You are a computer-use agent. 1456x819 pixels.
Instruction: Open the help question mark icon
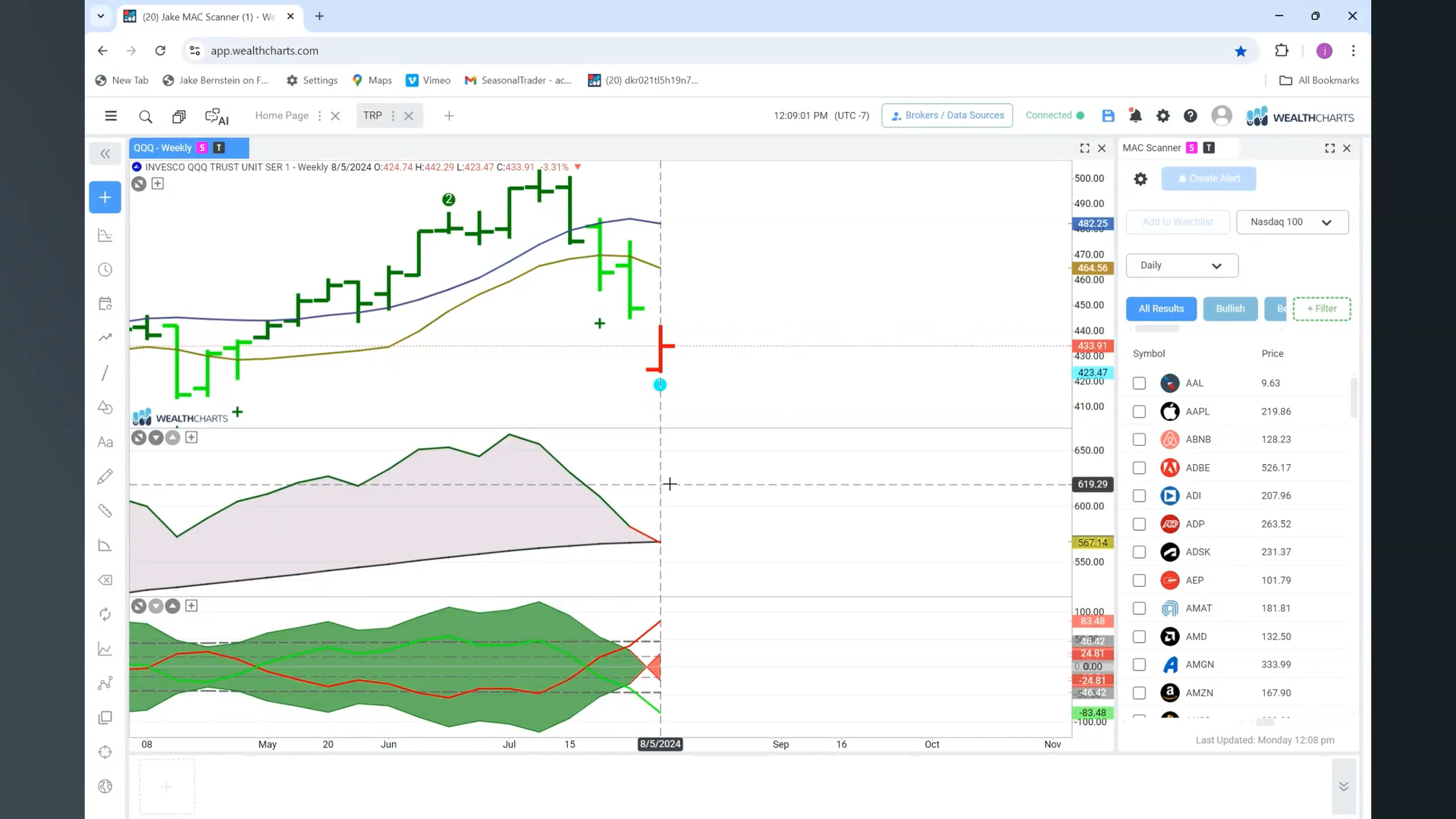pos(1191,116)
